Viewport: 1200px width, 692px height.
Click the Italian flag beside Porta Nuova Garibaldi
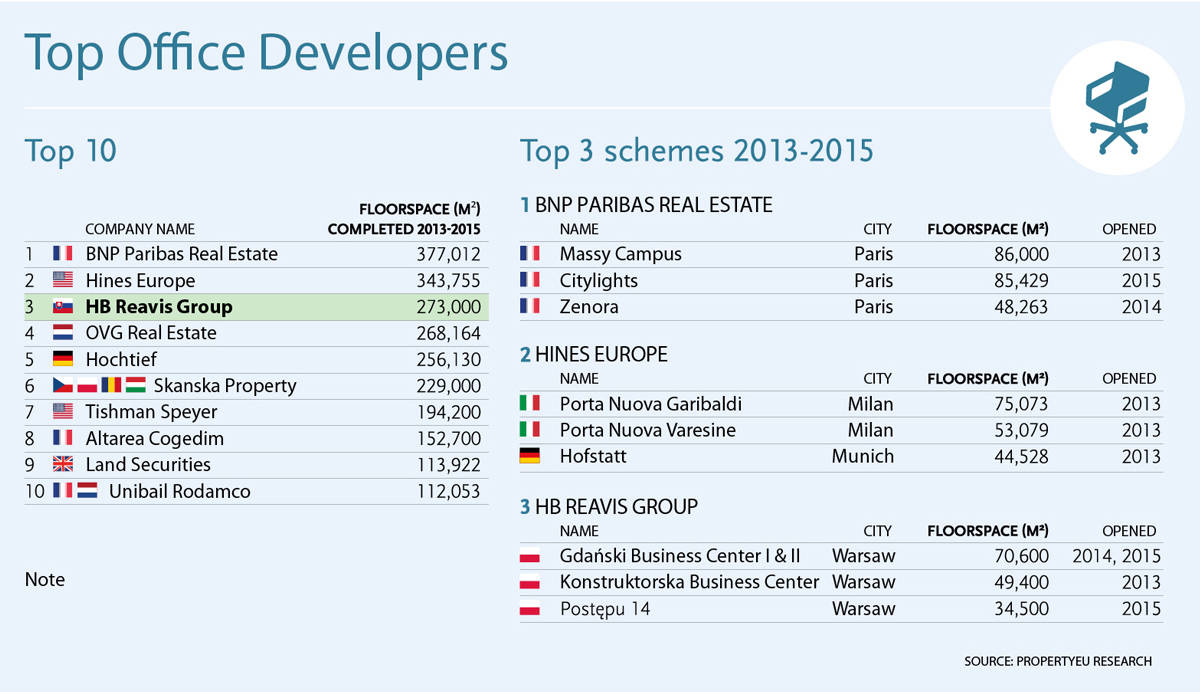530,404
